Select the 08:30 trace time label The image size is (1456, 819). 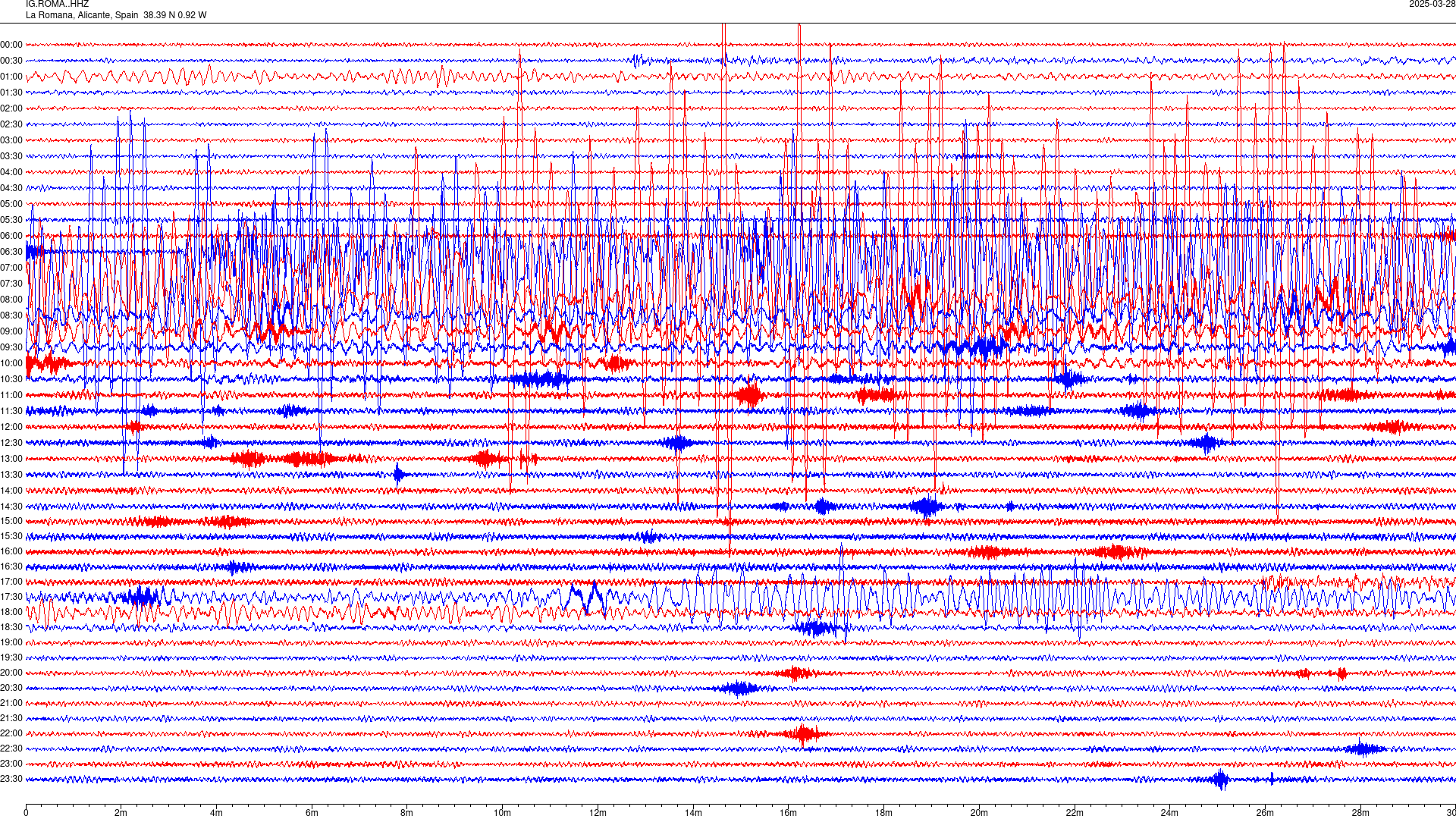coord(11,315)
